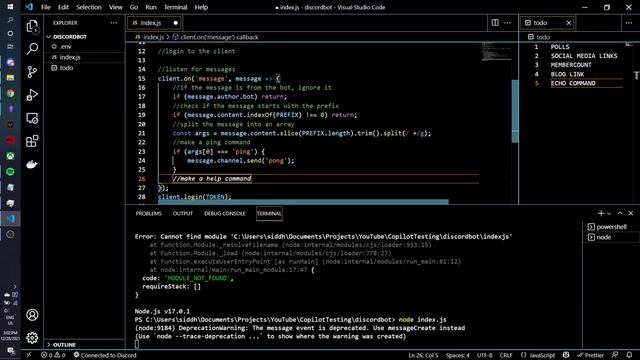640x360 pixels.
Task: Open the Manage settings gear
Action: [x=32, y=338]
